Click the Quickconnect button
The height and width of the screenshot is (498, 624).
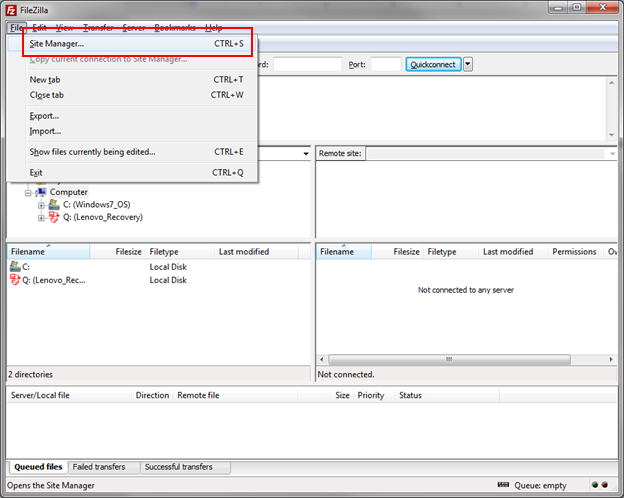pos(433,64)
